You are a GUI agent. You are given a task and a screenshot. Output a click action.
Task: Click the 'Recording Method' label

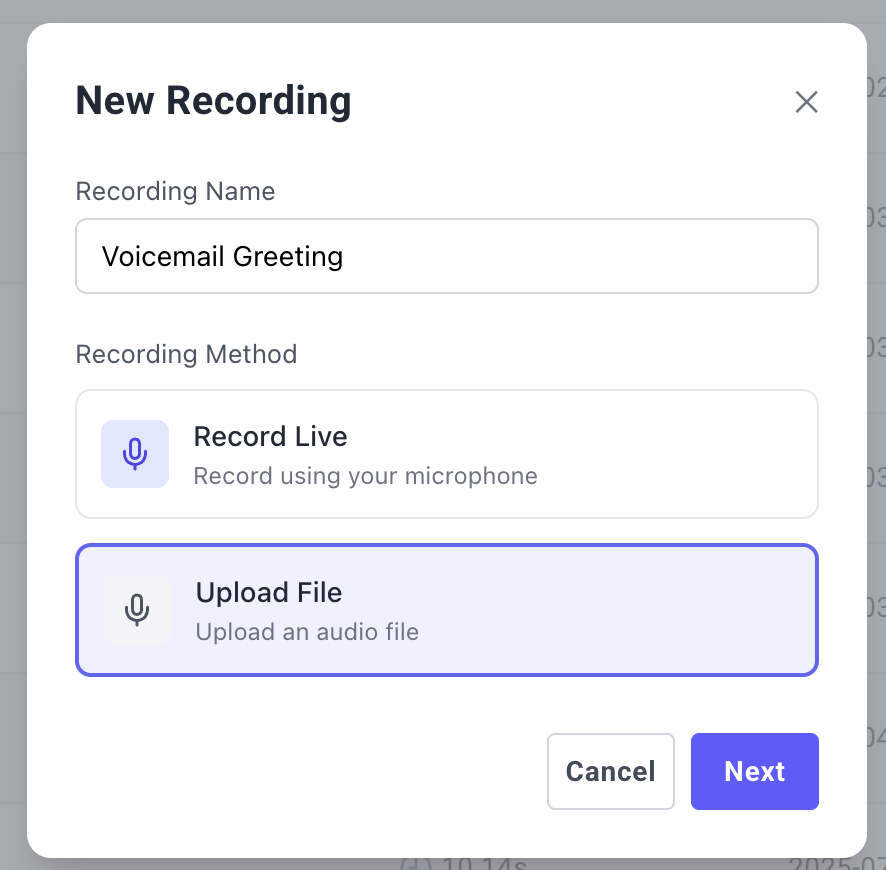186,354
